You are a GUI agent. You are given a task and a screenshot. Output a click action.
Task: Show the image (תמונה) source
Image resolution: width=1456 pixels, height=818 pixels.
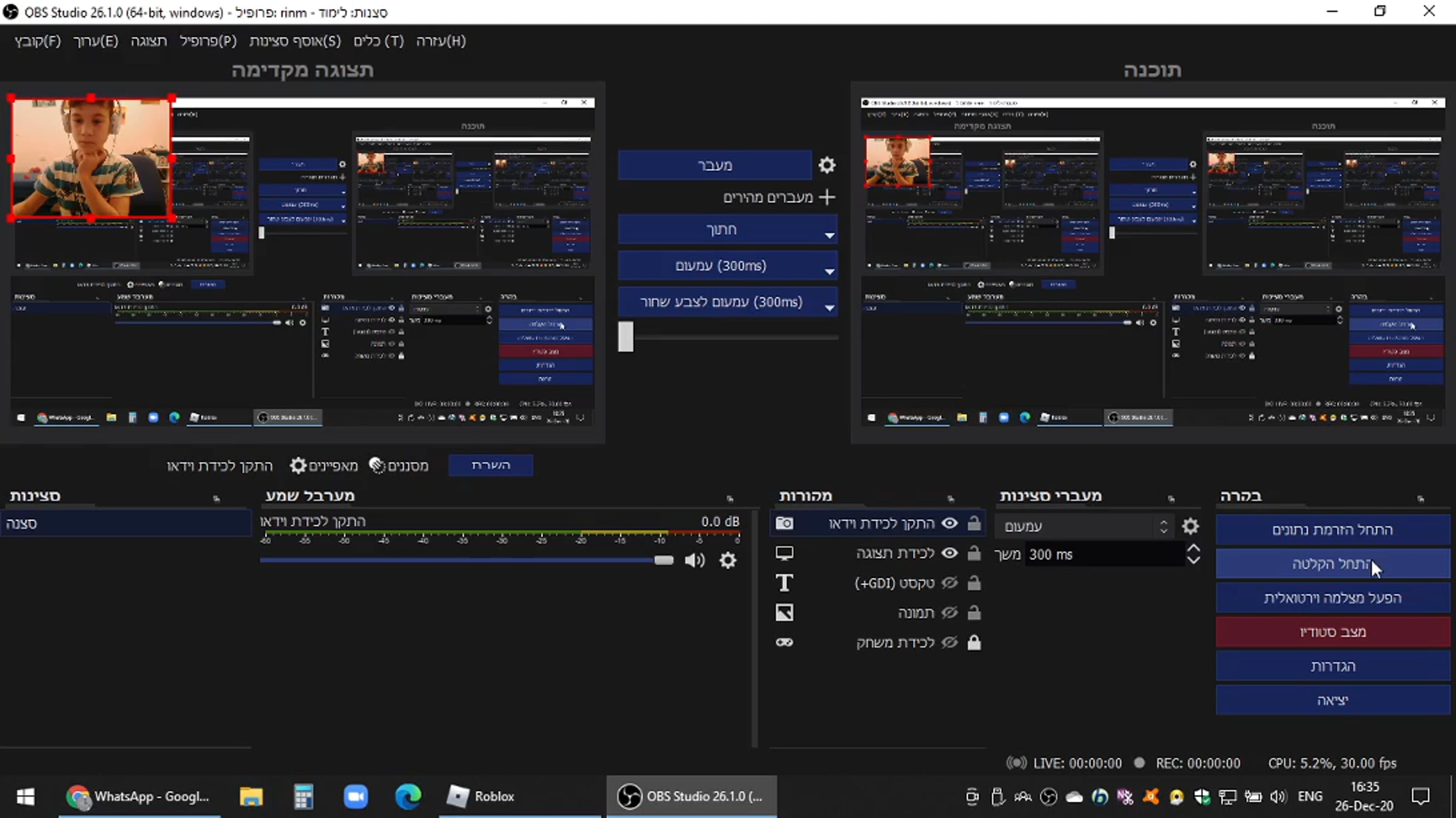tap(950, 613)
